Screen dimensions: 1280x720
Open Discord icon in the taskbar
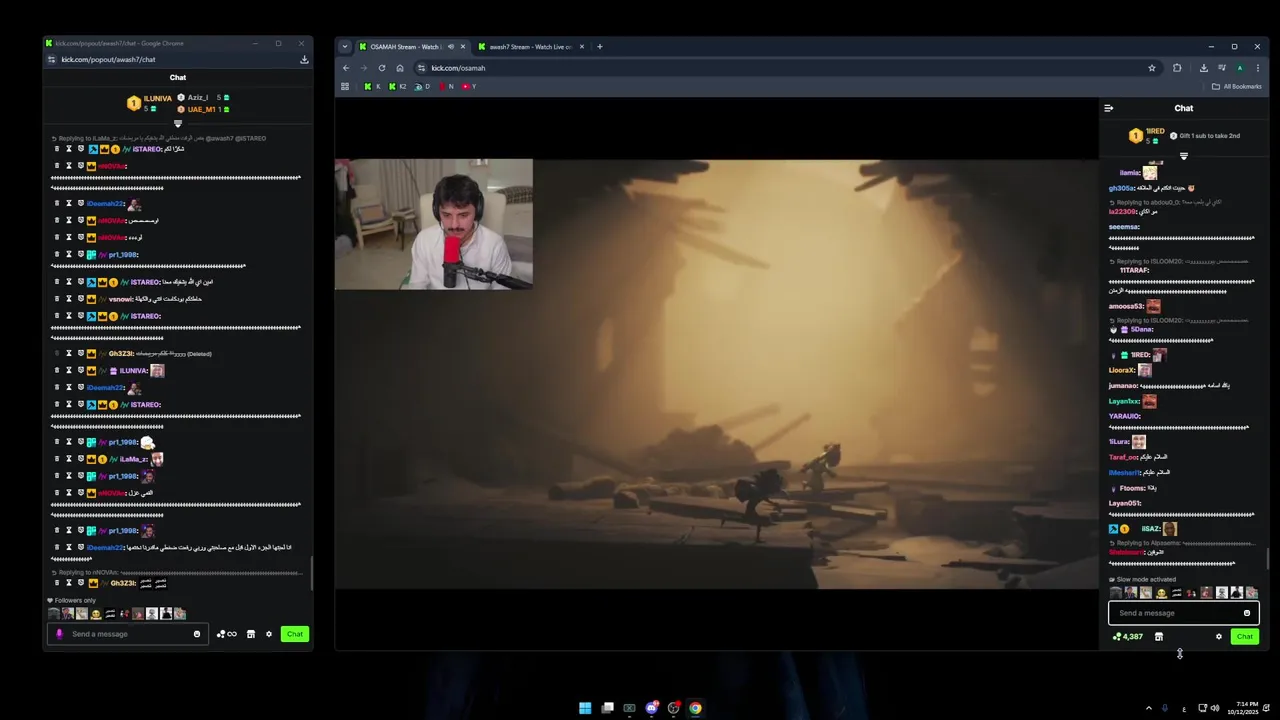pyautogui.click(x=651, y=708)
